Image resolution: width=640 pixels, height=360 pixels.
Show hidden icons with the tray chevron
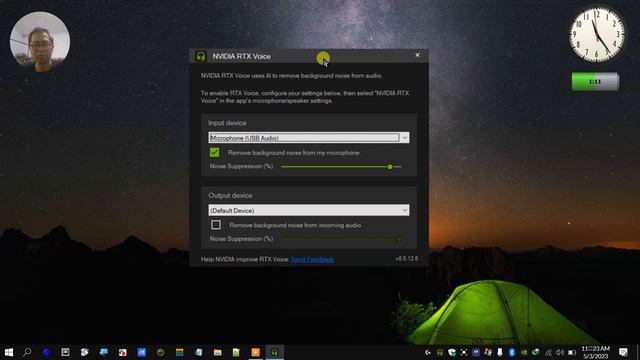click(x=428, y=352)
